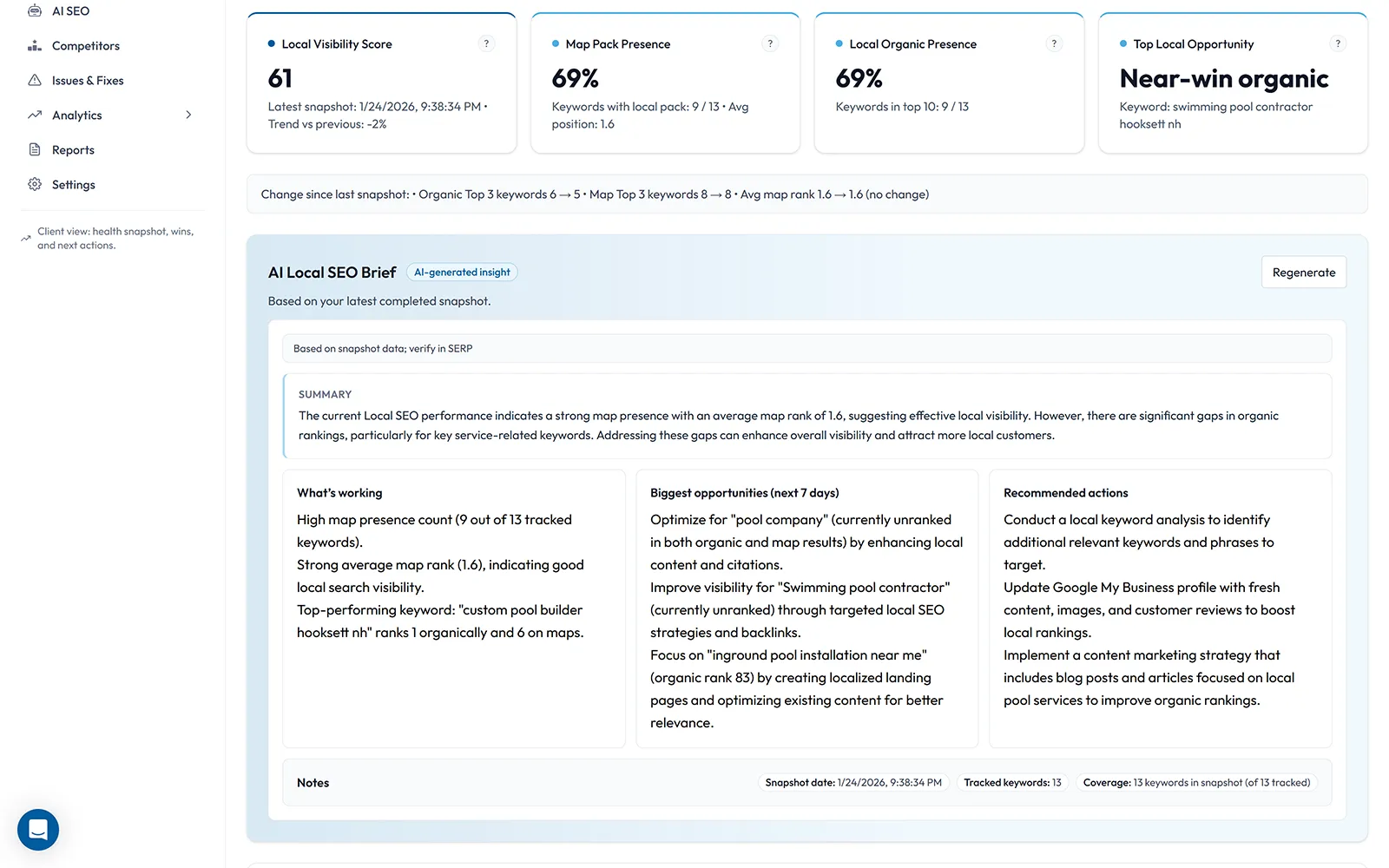Select the Snapshot date chip
The image size is (1389, 868).
click(x=852, y=782)
